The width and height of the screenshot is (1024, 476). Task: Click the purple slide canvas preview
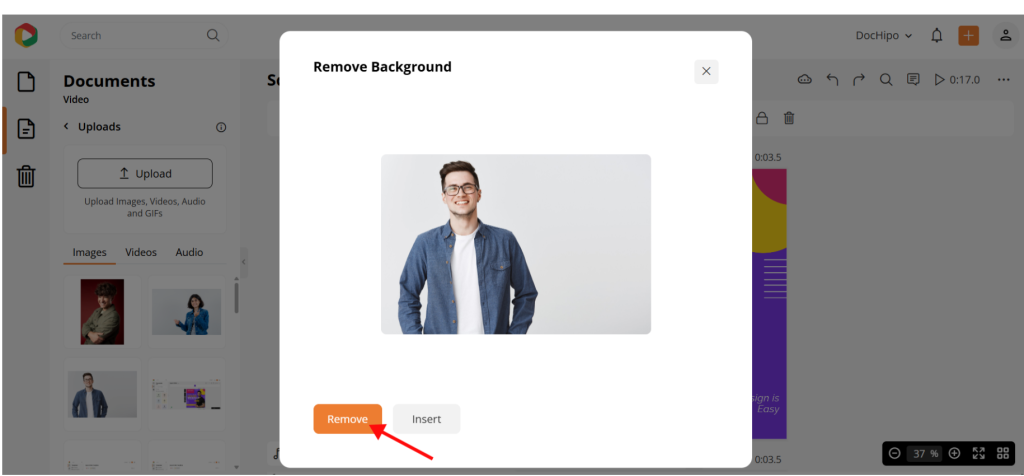[x=769, y=304]
